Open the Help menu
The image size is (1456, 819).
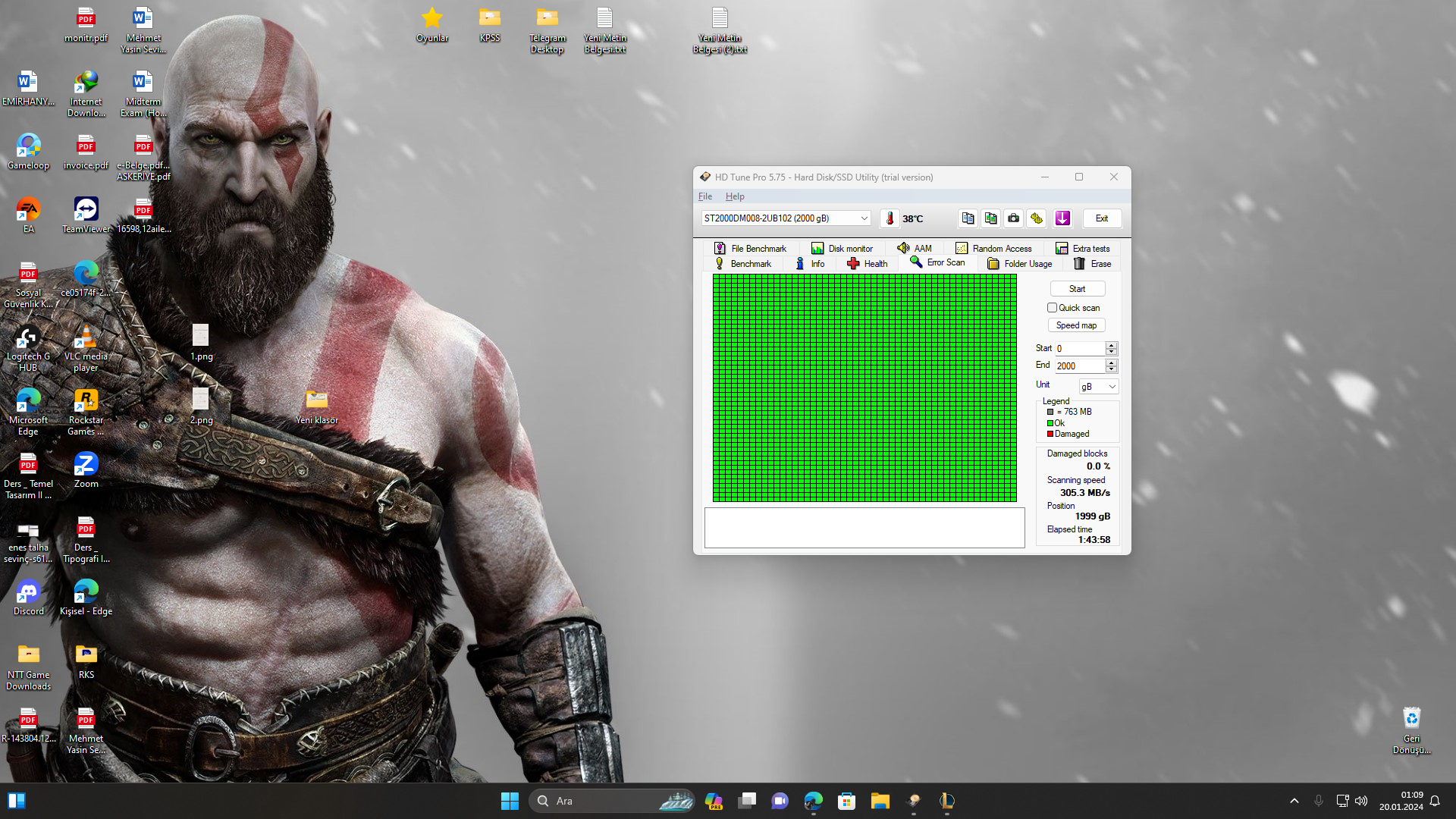(x=734, y=196)
